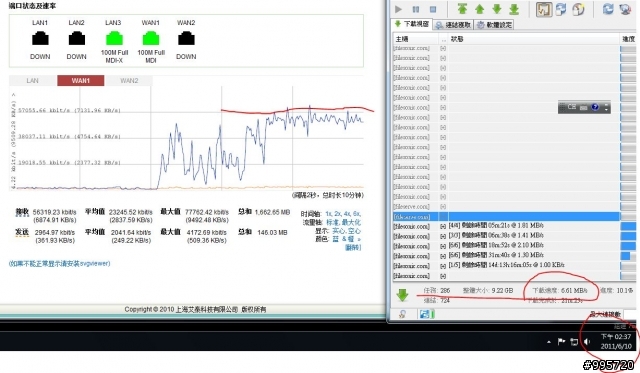Switch chart to the LAN tab
The width and height of the screenshot is (640, 373).
point(33,81)
